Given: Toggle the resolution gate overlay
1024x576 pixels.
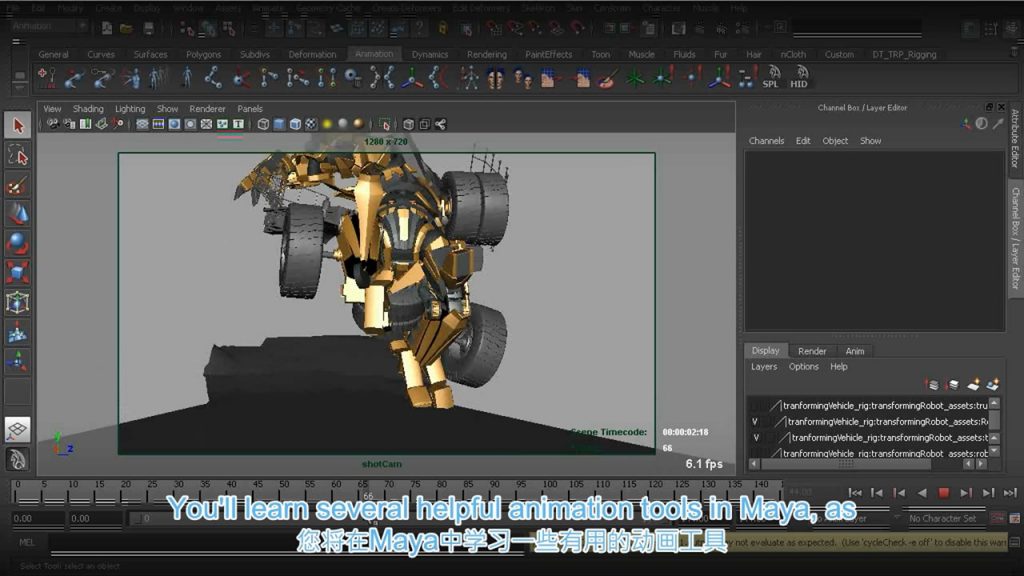Looking at the screenshot, I should click(174, 124).
